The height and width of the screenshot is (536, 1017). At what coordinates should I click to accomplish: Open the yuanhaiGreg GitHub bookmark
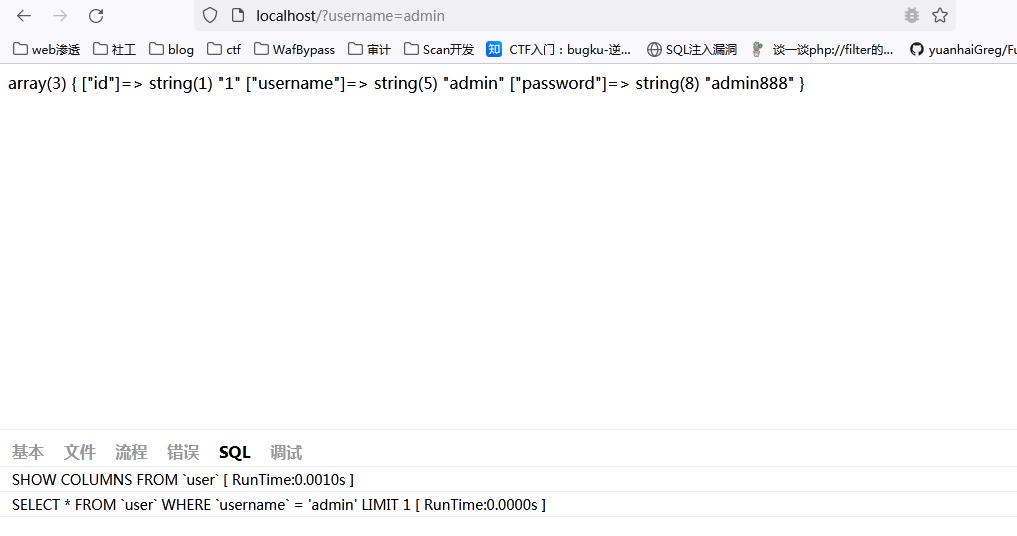pos(963,49)
